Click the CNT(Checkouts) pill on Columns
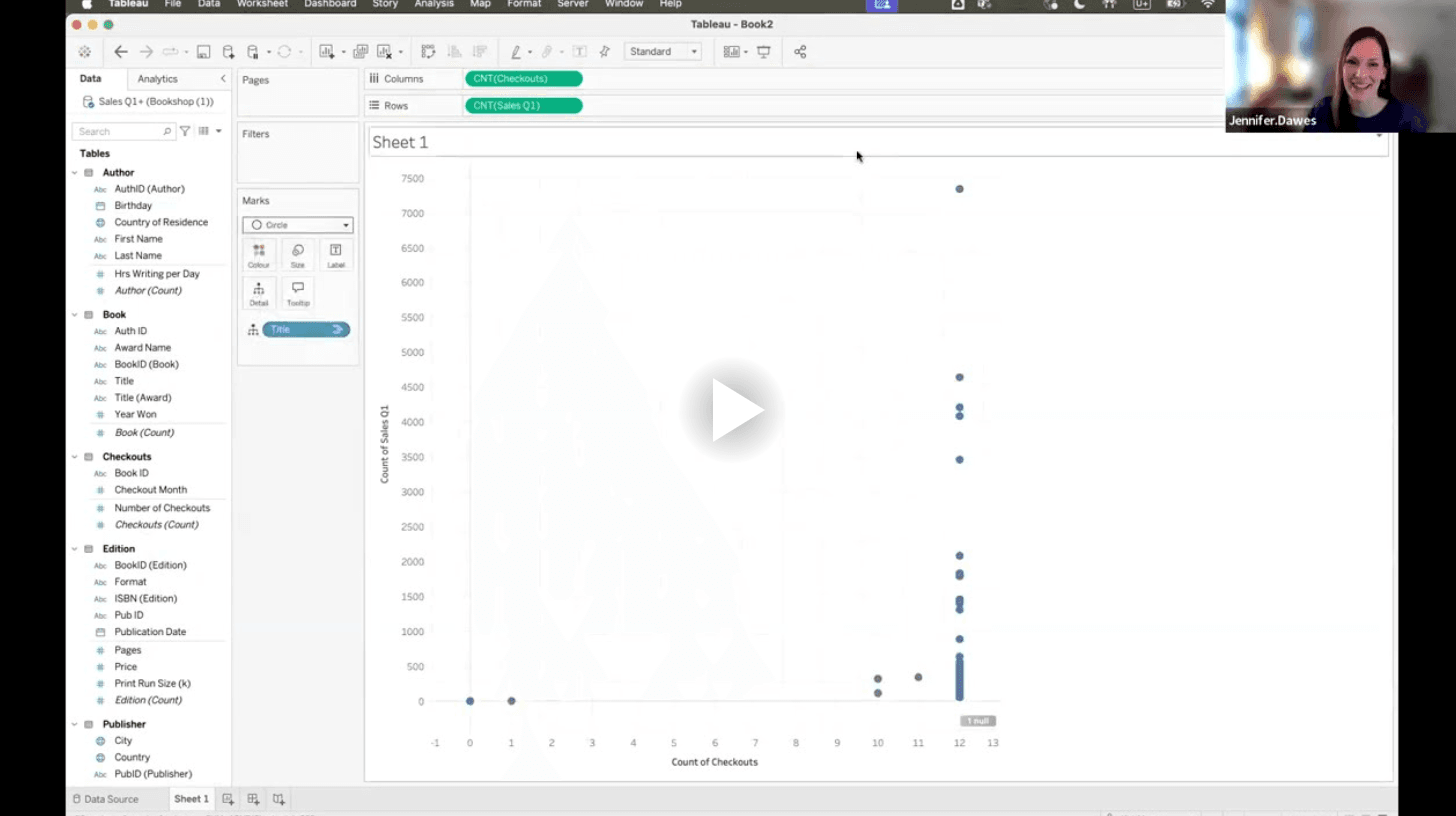Screen dimensions: 1456x816 click(523, 79)
